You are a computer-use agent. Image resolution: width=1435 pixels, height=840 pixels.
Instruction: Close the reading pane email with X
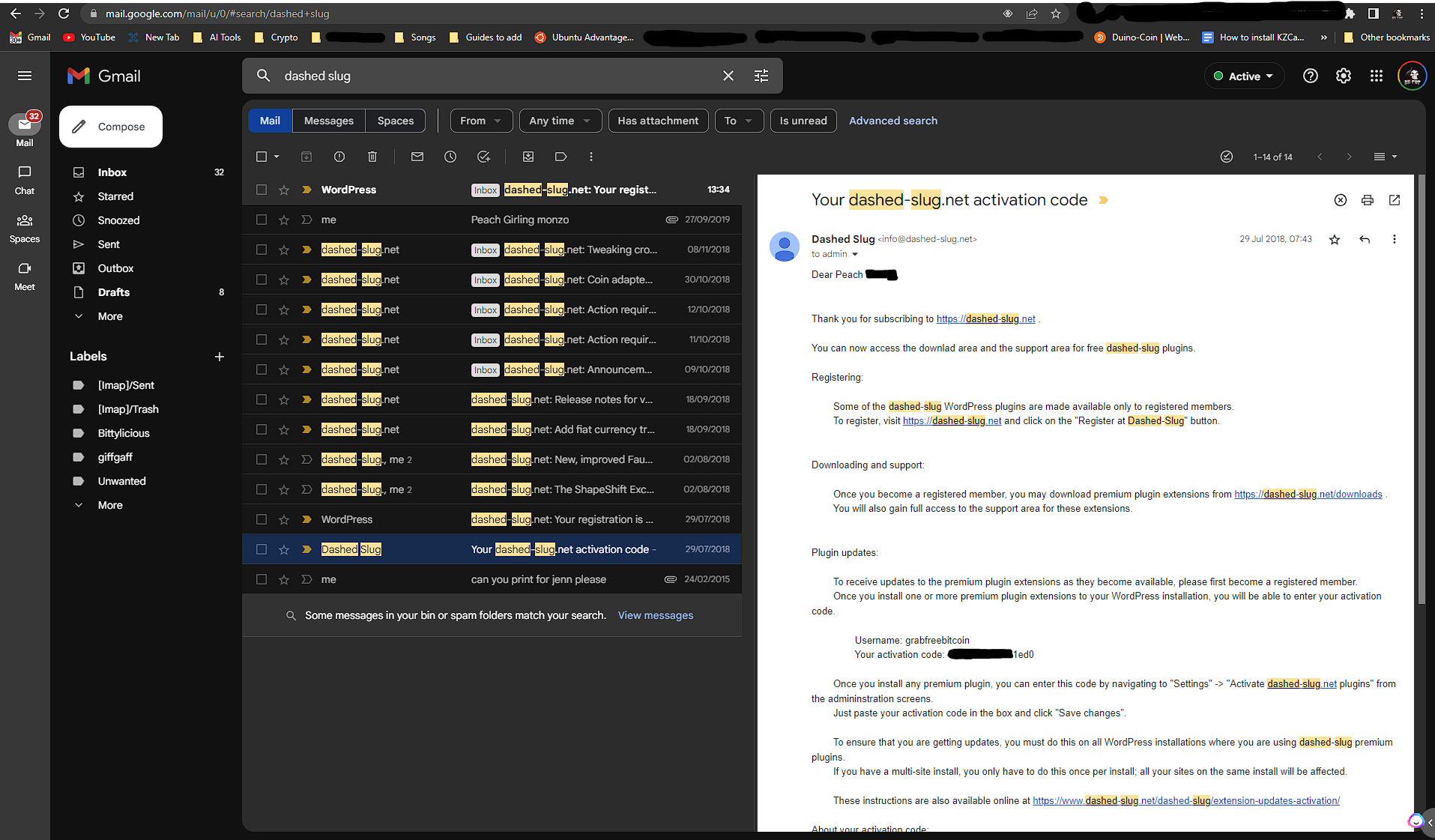click(x=1341, y=200)
